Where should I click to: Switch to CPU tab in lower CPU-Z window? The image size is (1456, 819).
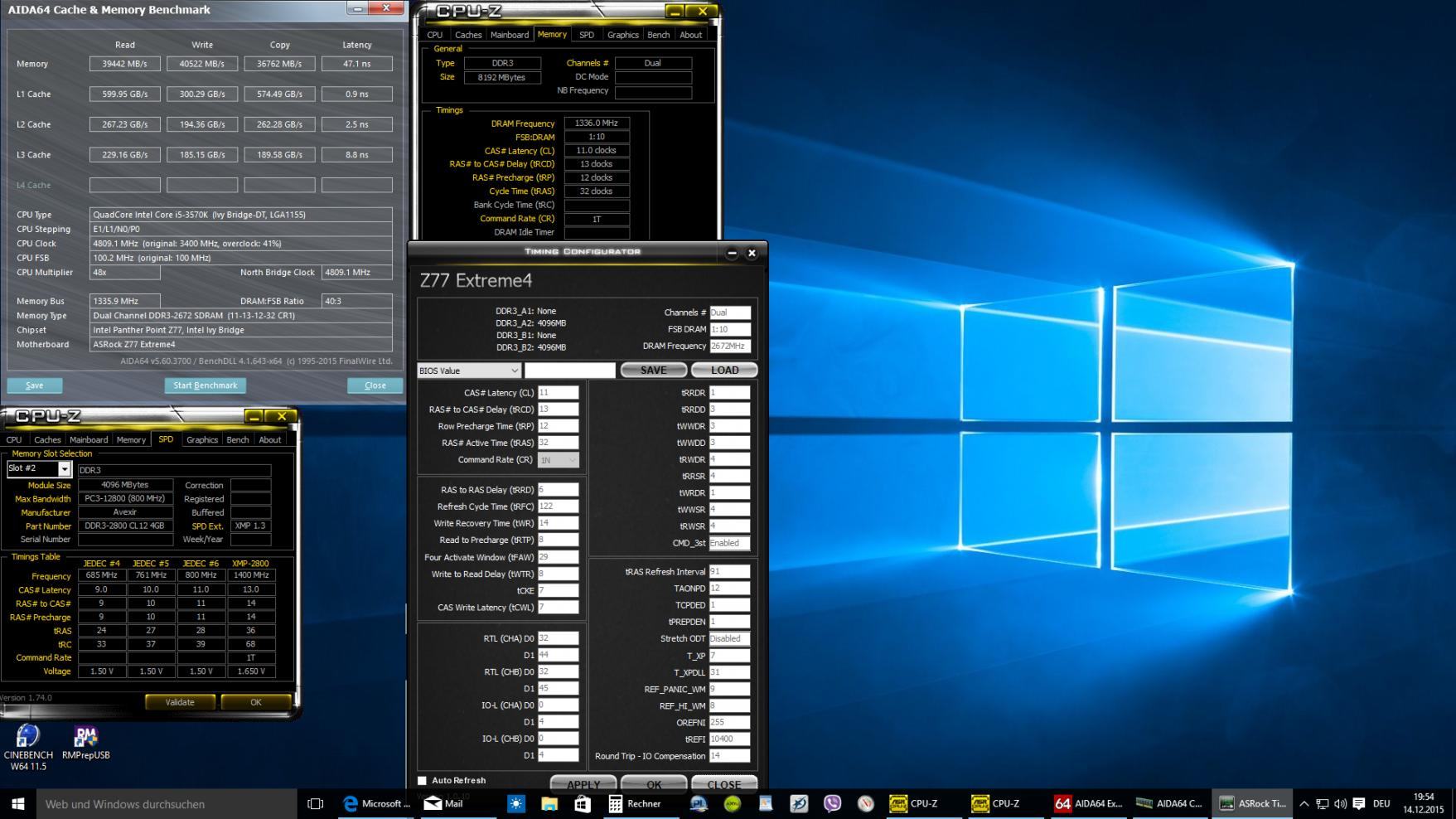tap(14, 440)
